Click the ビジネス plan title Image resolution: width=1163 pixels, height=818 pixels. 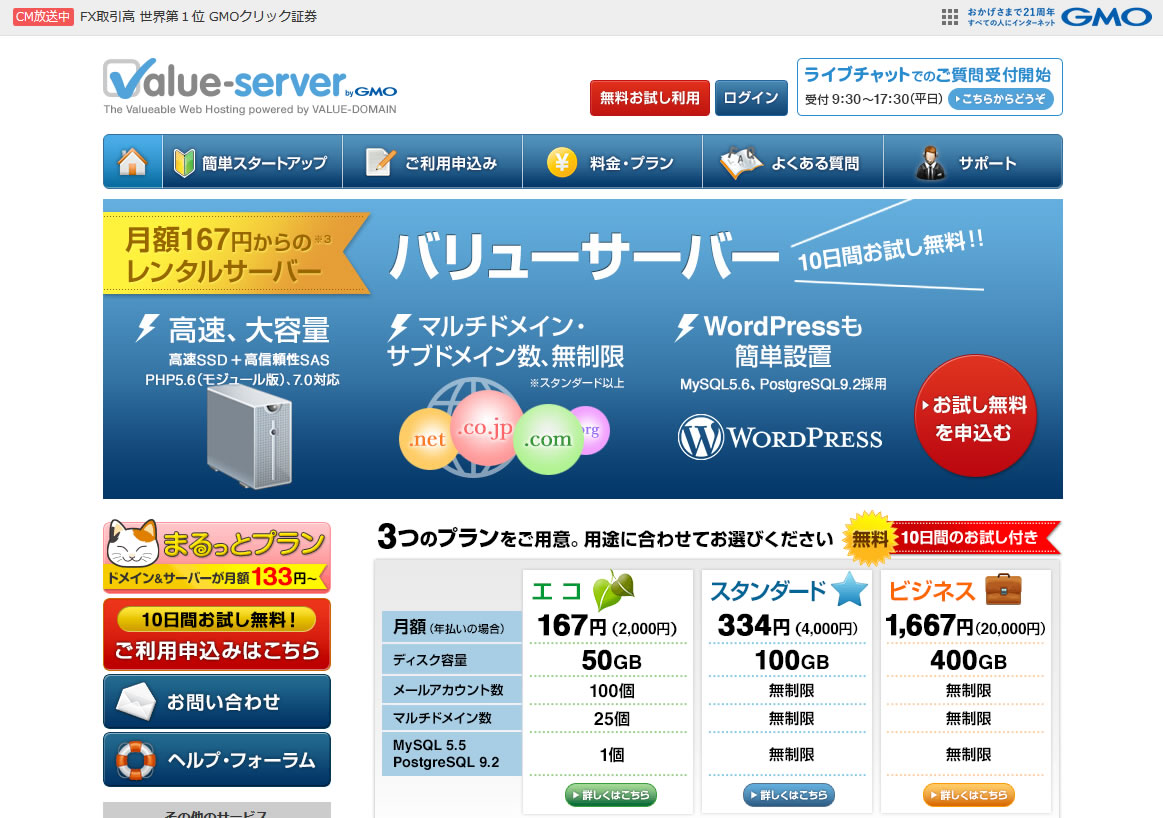(x=932, y=591)
